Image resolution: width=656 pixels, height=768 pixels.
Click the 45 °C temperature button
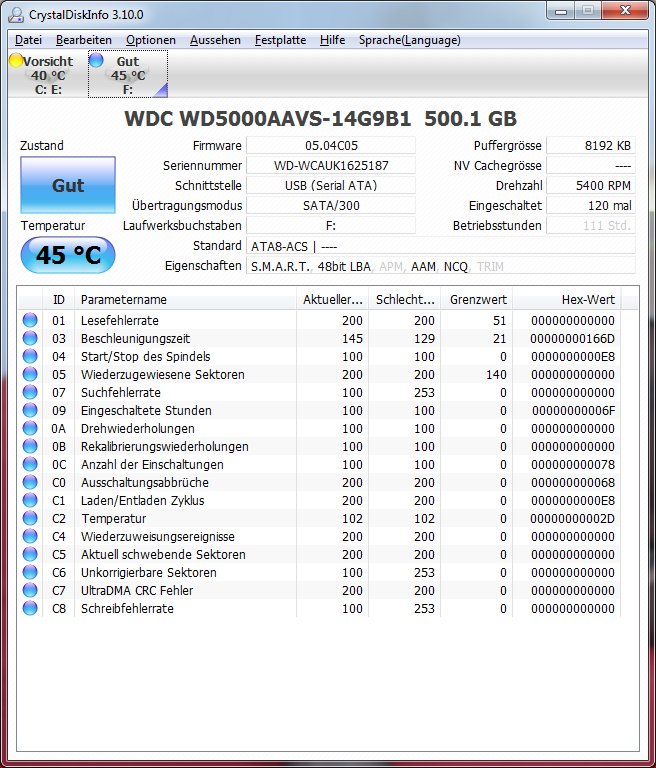click(x=68, y=255)
